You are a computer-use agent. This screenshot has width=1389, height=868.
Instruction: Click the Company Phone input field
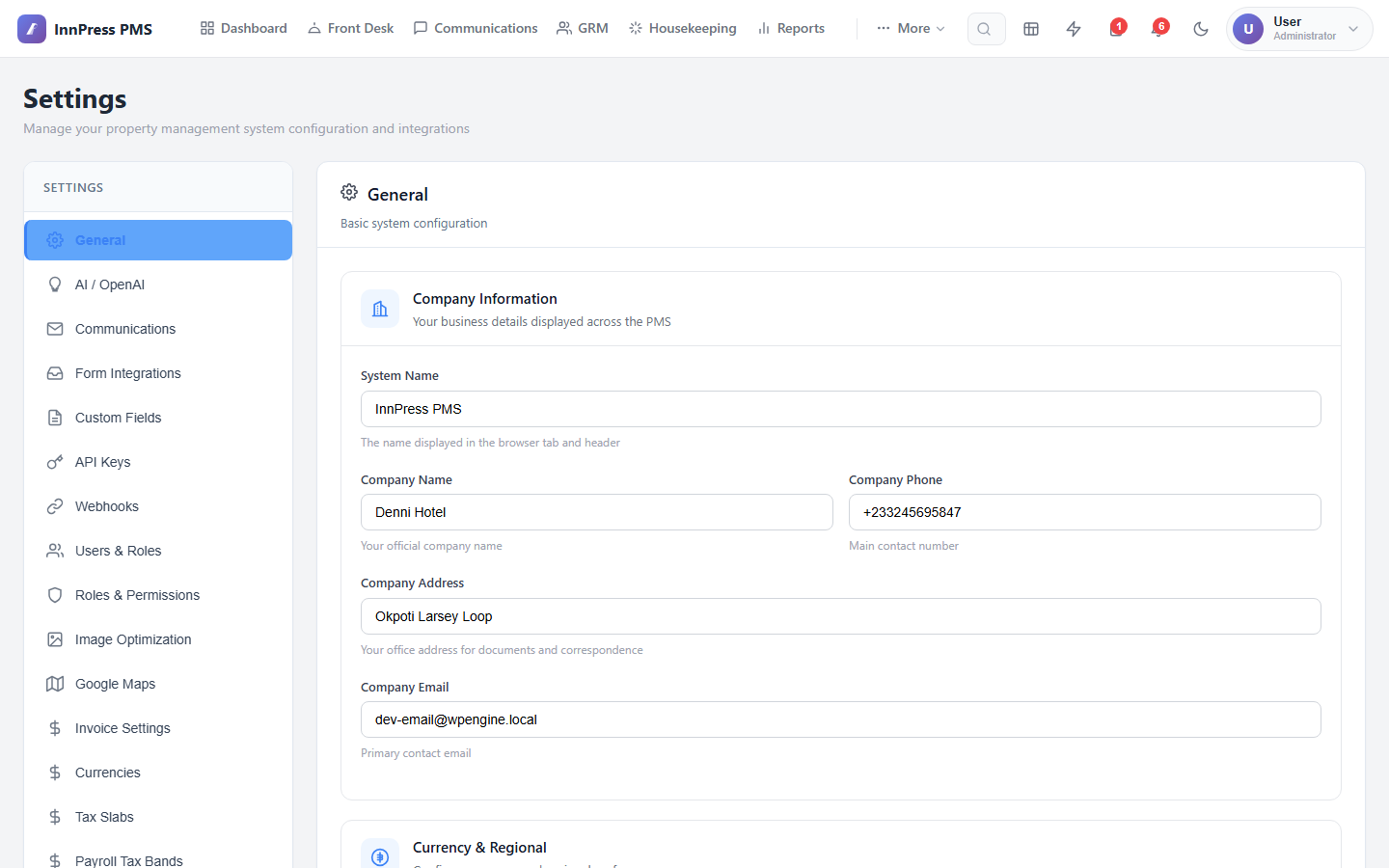[1085, 512]
